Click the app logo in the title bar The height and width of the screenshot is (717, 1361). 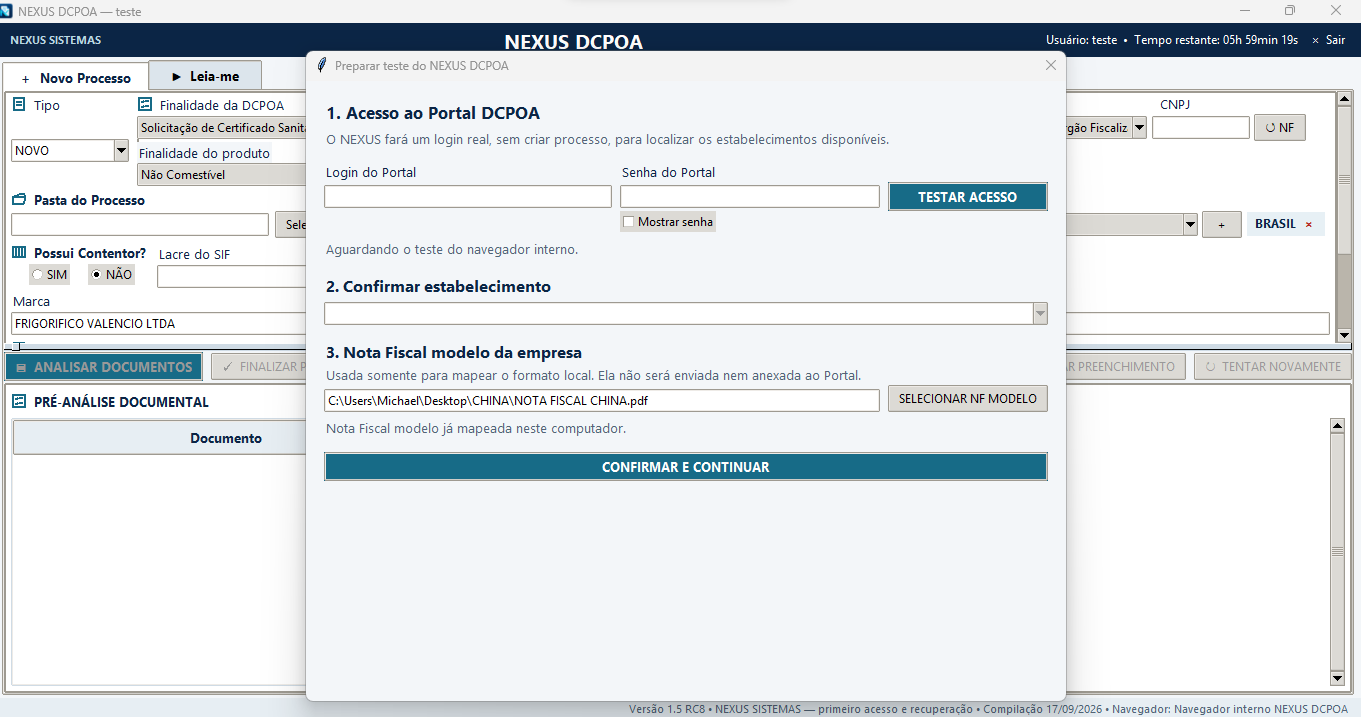tap(7, 11)
